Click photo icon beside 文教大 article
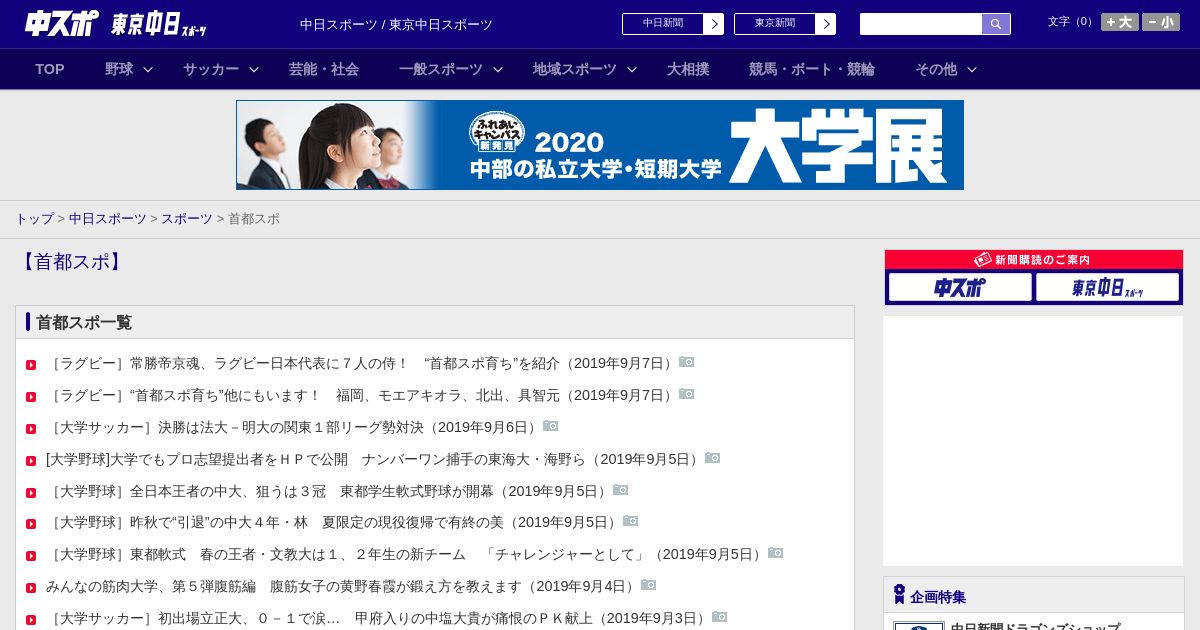Screen dimensions: 1200x630 tap(776, 553)
